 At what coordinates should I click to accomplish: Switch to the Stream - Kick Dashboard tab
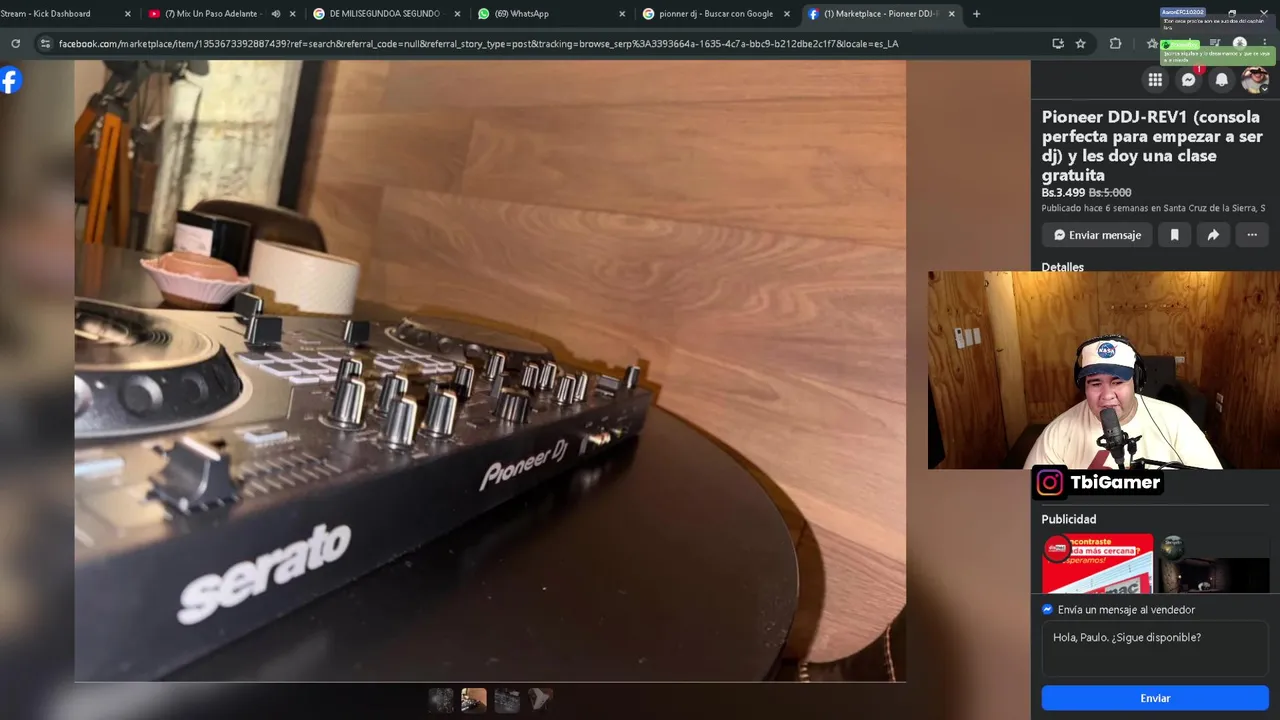pos(60,14)
